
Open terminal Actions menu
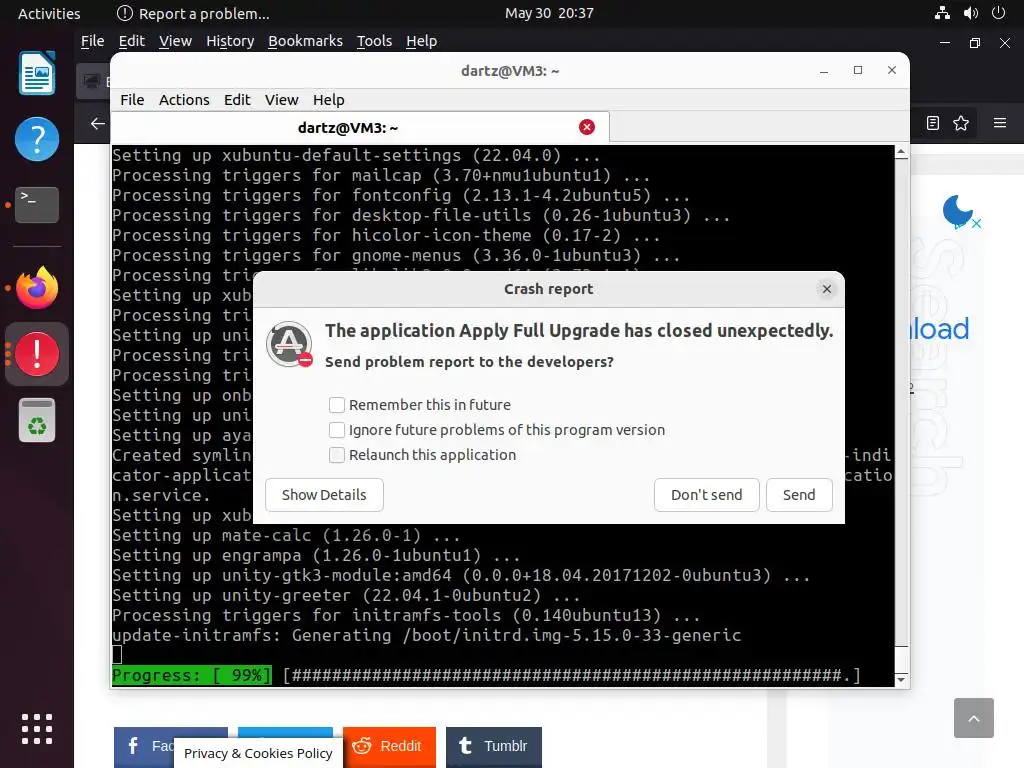tap(184, 100)
